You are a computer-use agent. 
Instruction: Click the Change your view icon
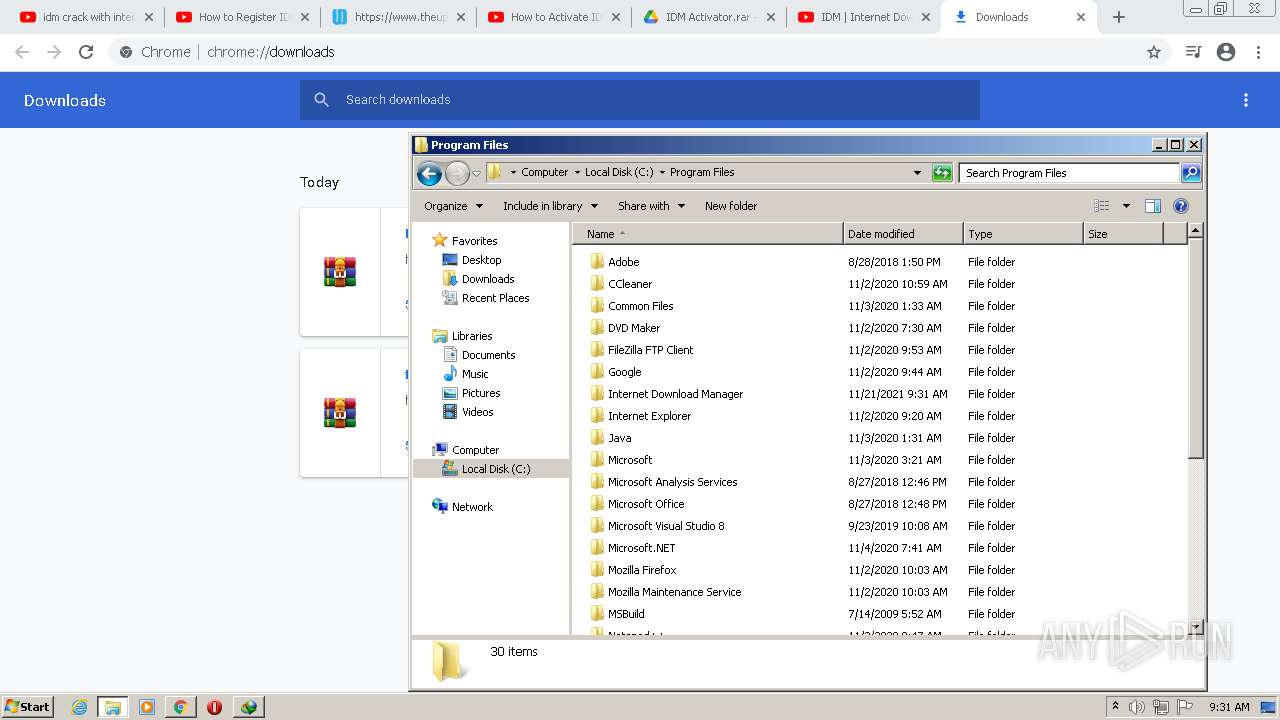pyautogui.click(x=1102, y=206)
